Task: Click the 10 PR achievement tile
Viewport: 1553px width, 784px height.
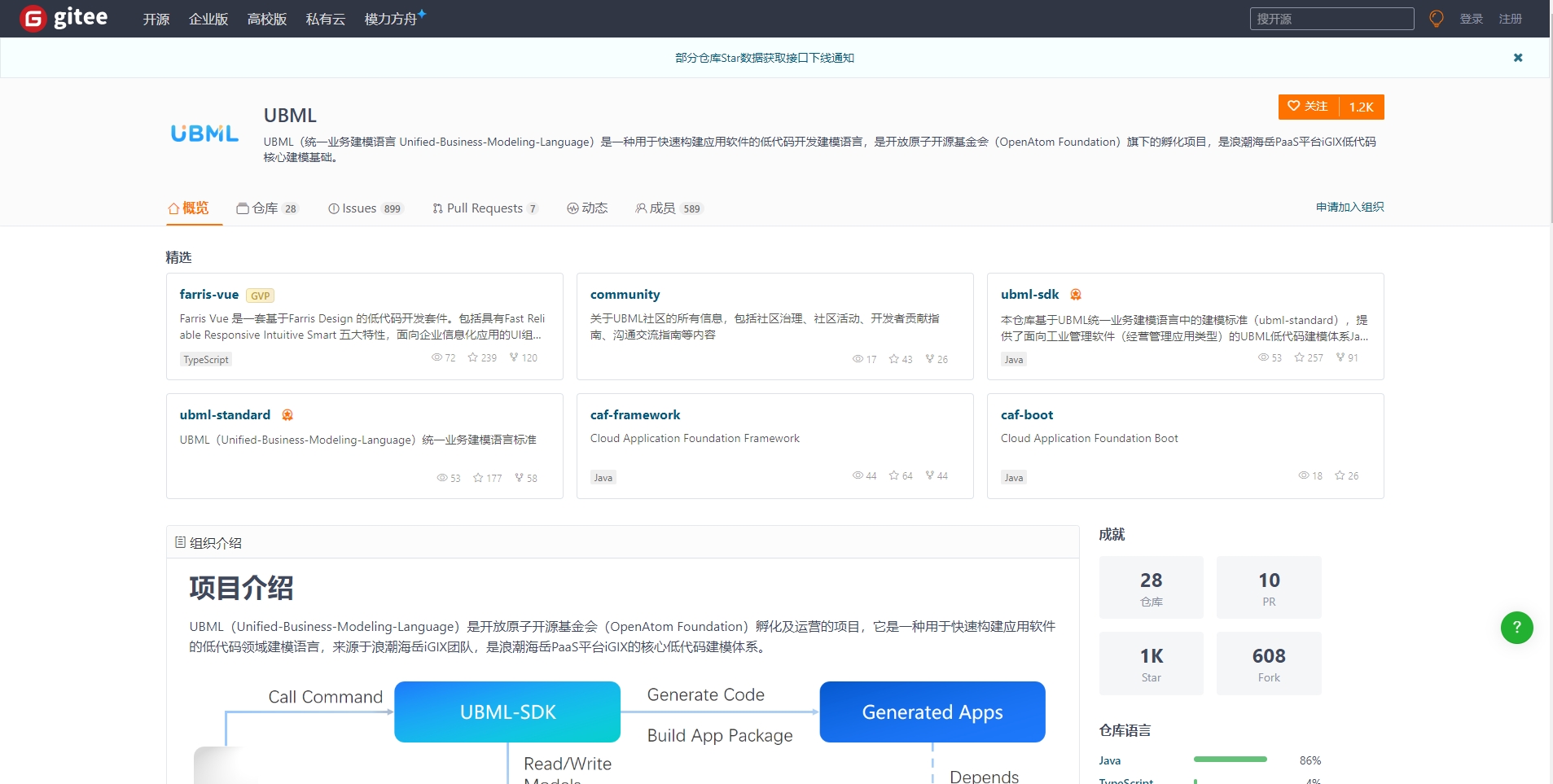Action: 1269,588
